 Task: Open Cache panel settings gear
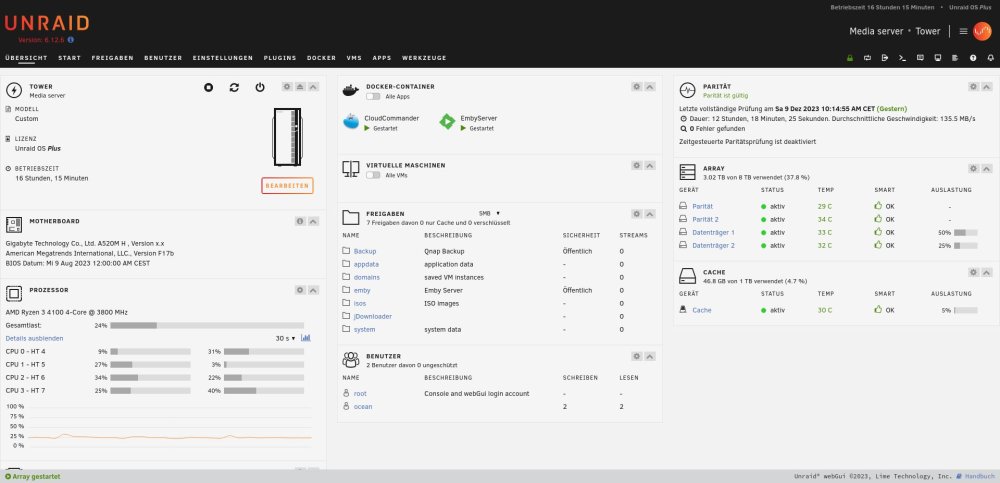coord(973,272)
